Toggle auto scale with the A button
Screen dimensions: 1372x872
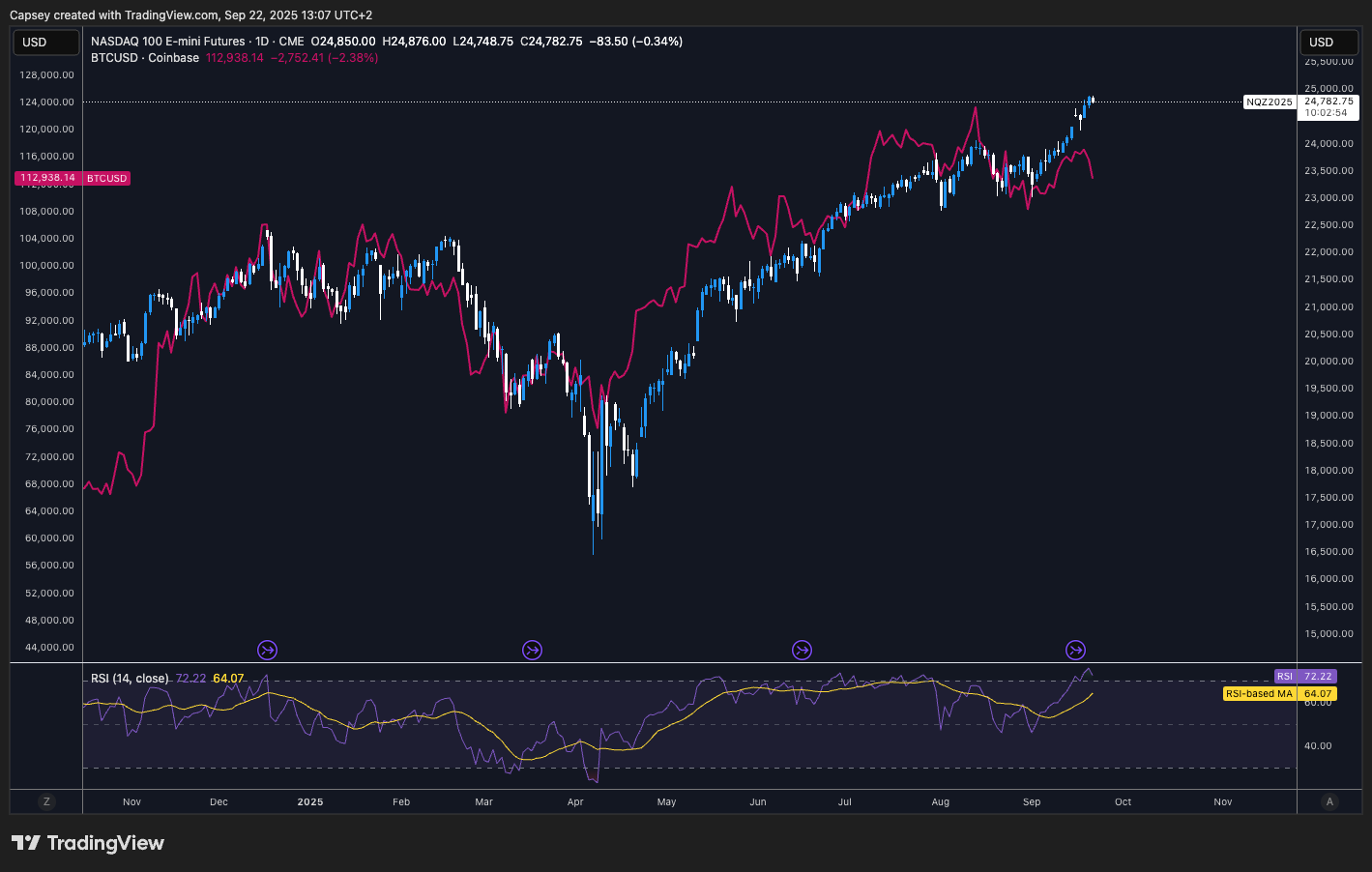[x=1329, y=801]
